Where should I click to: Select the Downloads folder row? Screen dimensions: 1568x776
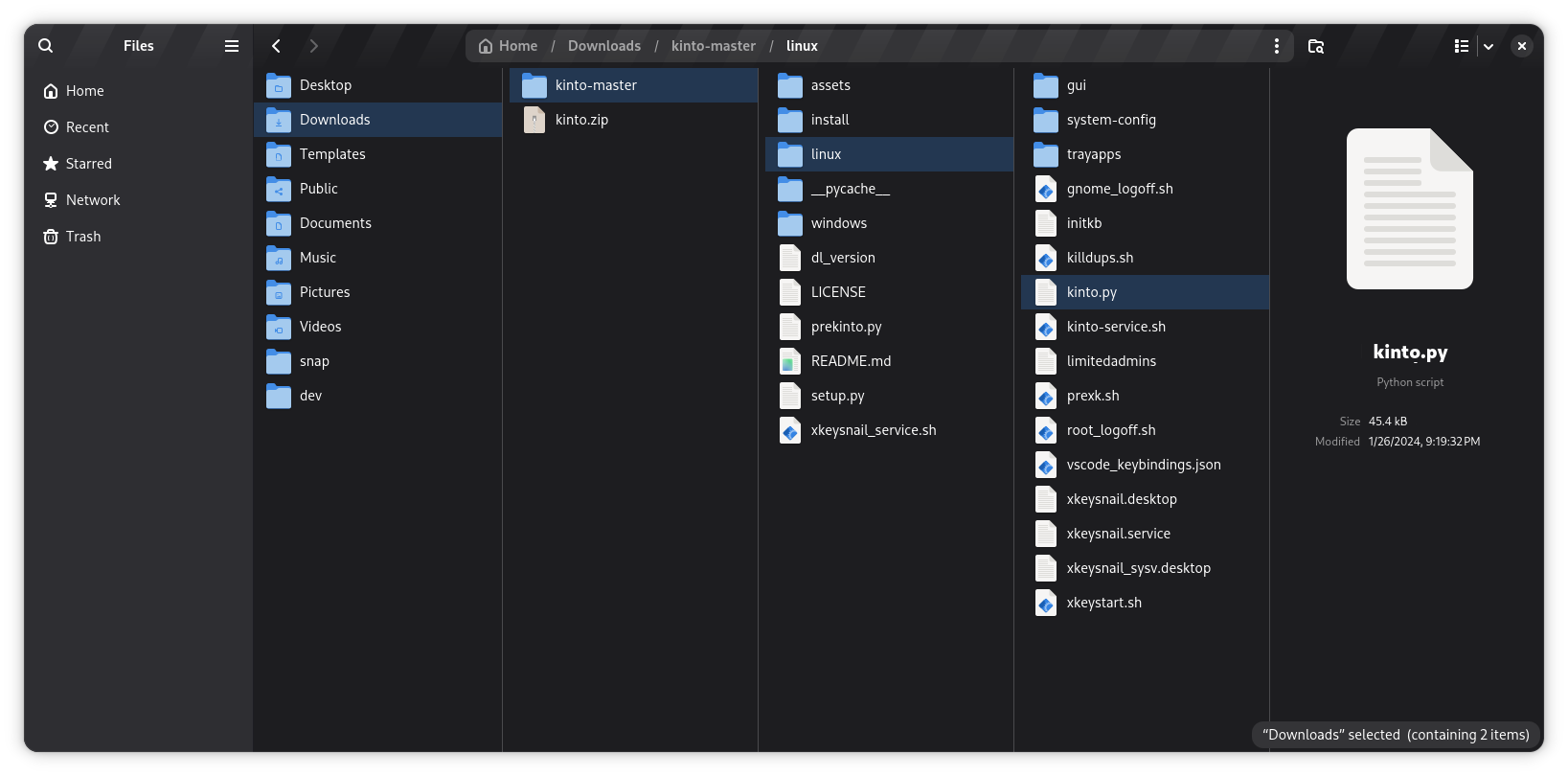click(378, 120)
